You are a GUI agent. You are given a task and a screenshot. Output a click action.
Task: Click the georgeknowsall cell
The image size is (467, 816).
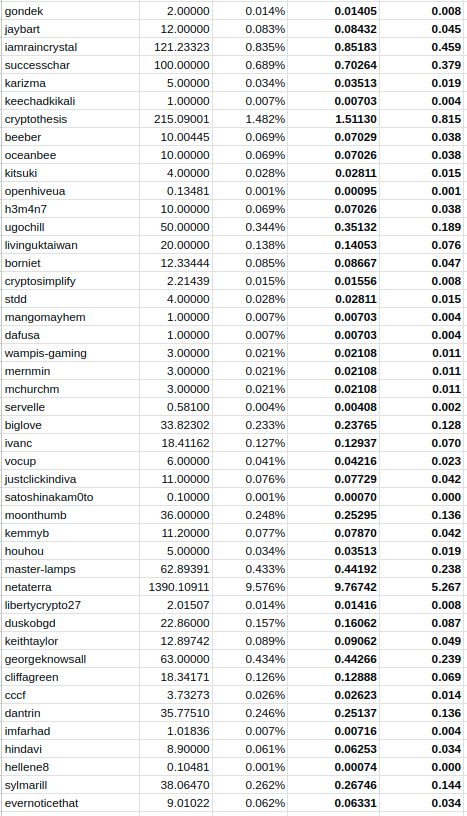(70, 659)
